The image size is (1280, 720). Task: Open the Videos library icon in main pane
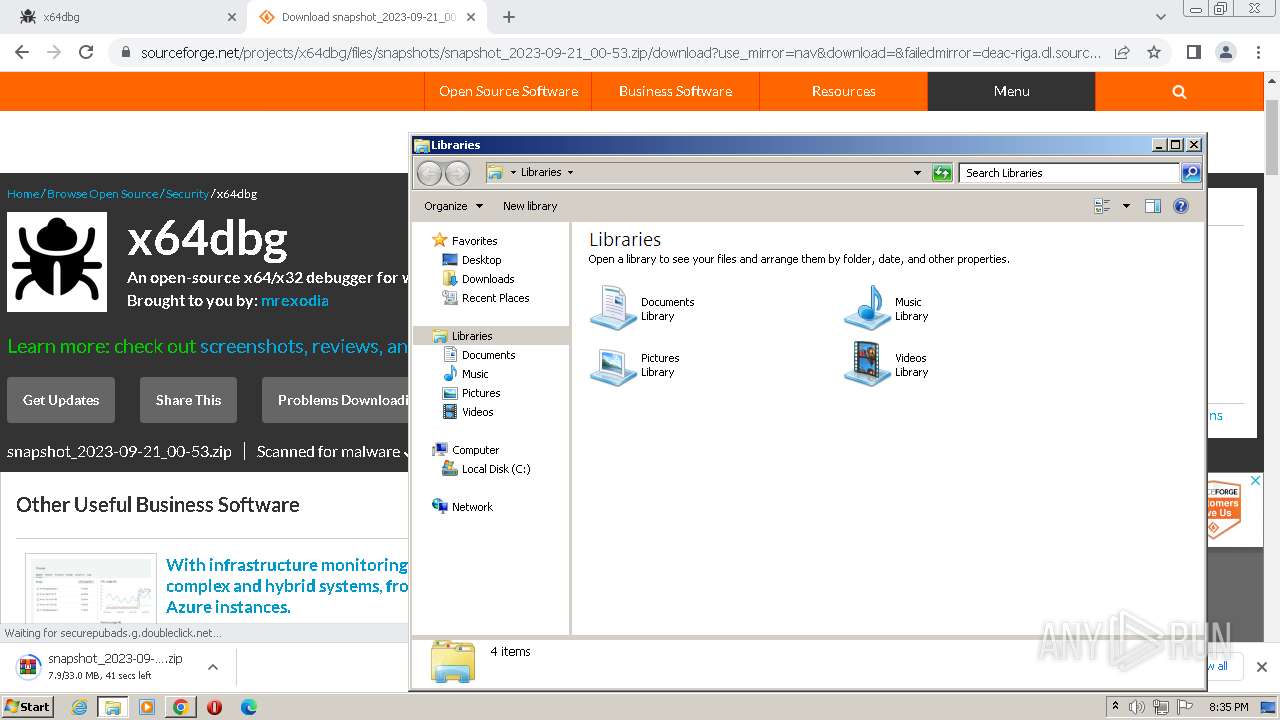867,364
